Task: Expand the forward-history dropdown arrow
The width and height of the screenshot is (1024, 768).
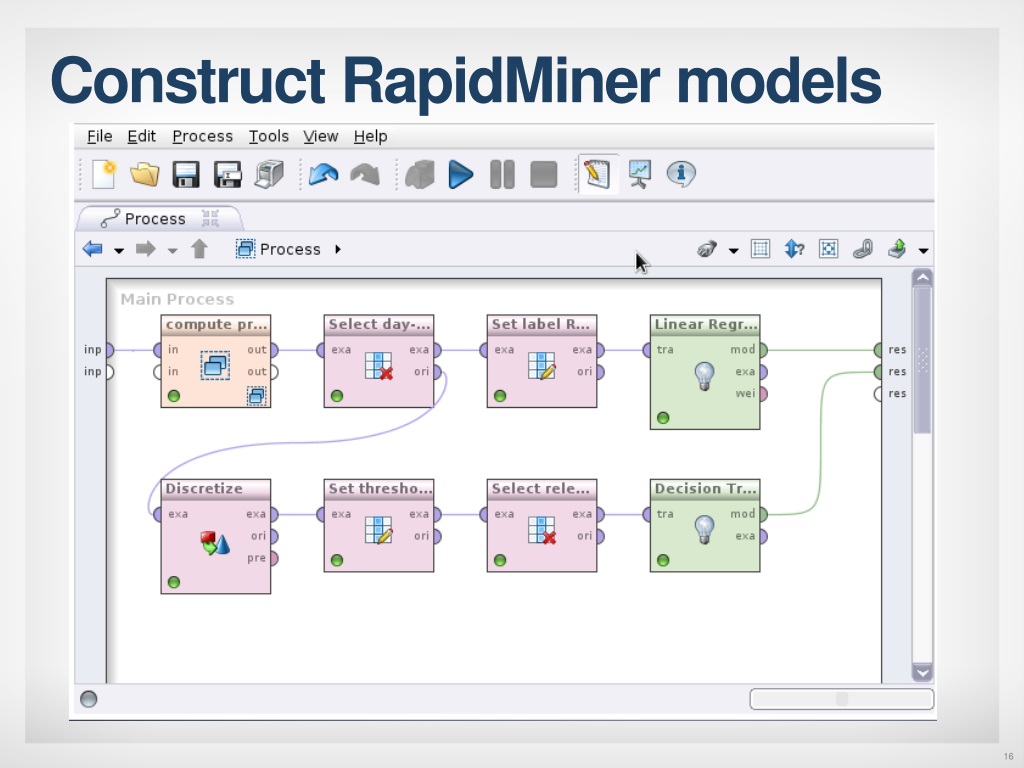Action: 172,251
